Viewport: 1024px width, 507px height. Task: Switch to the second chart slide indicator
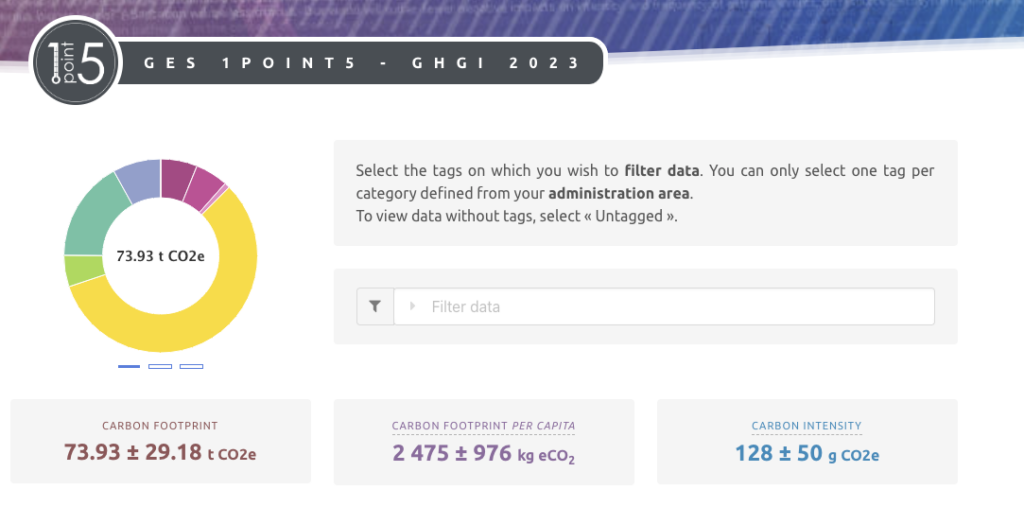click(x=160, y=366)
